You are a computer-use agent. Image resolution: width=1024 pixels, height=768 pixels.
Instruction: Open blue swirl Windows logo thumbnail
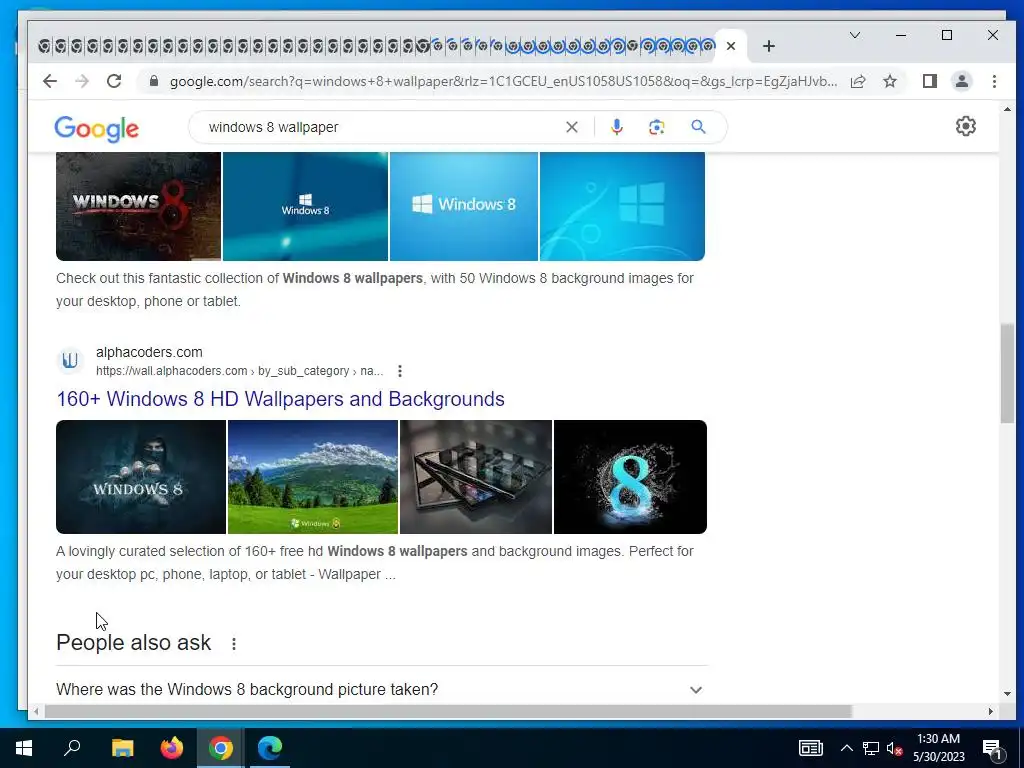[622, 206]
